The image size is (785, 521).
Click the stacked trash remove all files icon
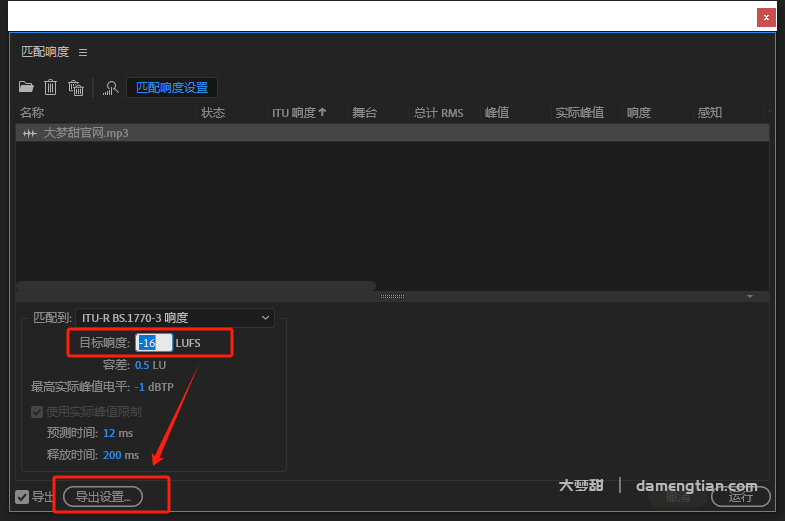coord(75,88)
